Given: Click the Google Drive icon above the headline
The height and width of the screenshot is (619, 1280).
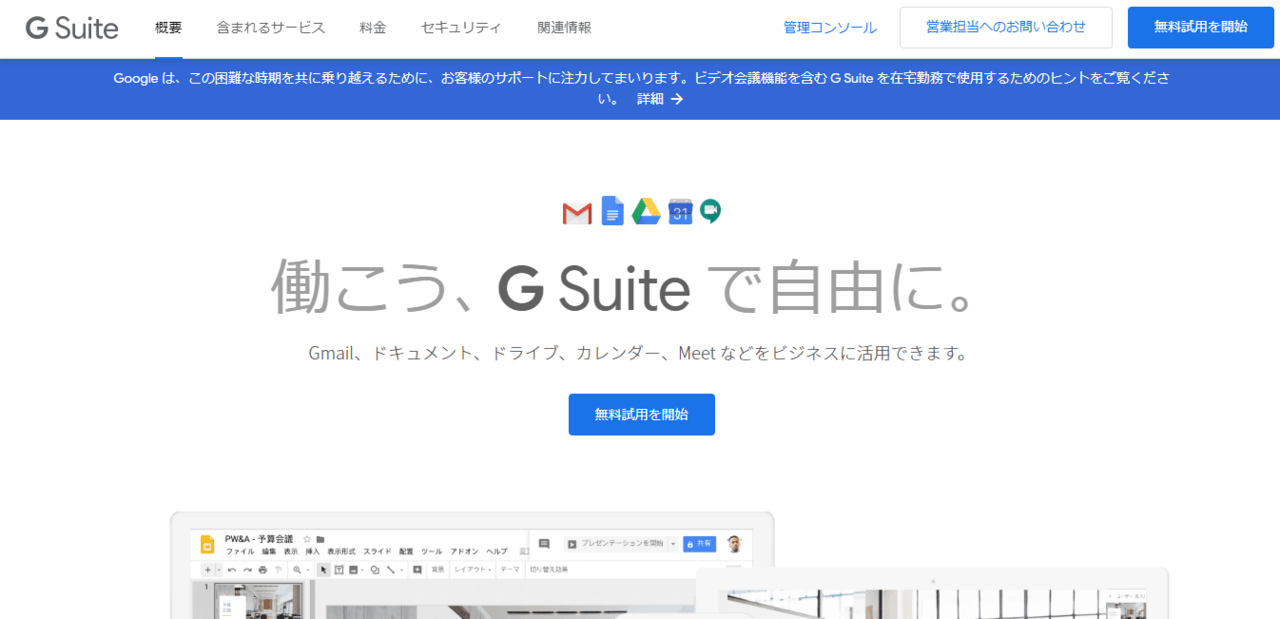Looking at the screenshot, I should click(x=646, y=211).
